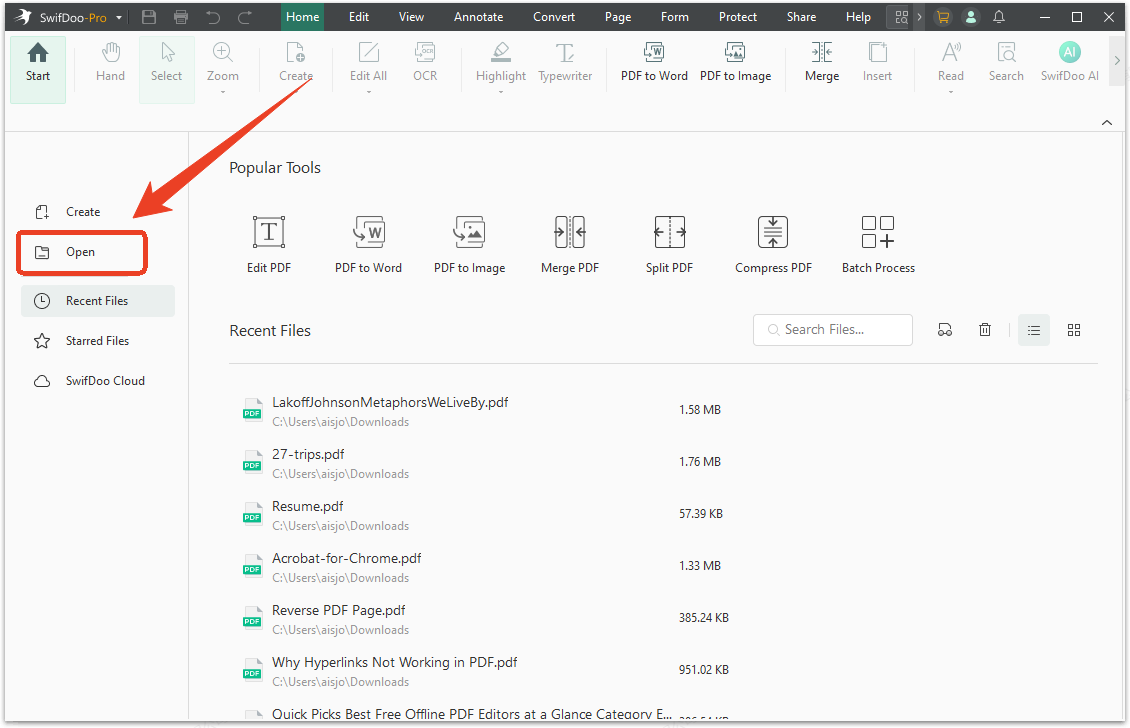The width and height of the screenshot is (1130, 728).
Task: Click the save icon in title bar
Action: click(x=148, y=17)
